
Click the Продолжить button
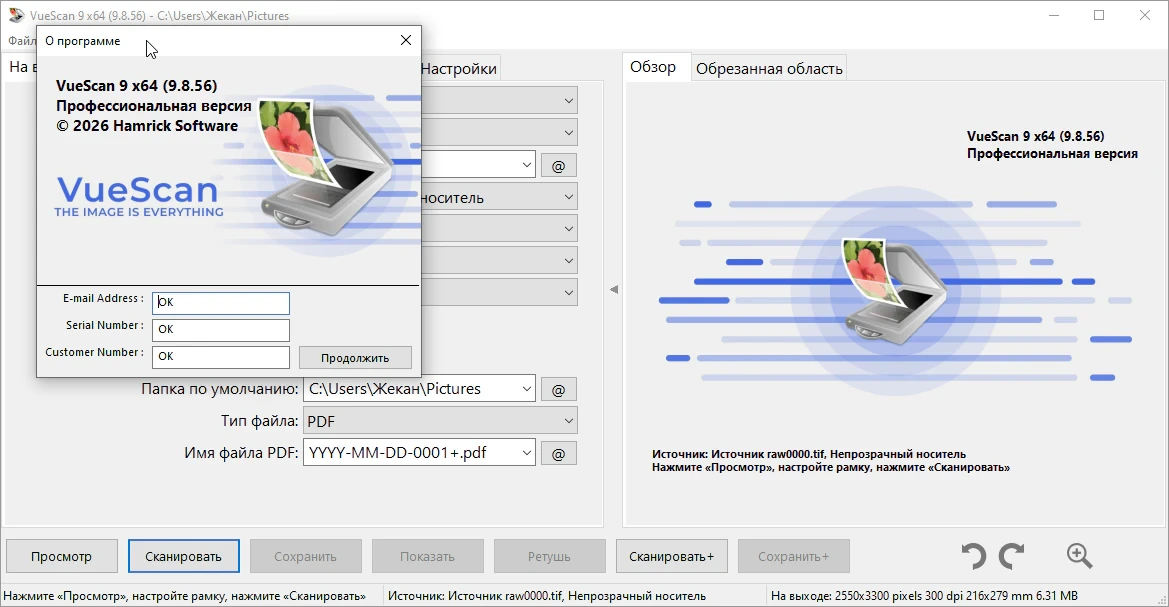pyautogui.click(x=355, y=358)
